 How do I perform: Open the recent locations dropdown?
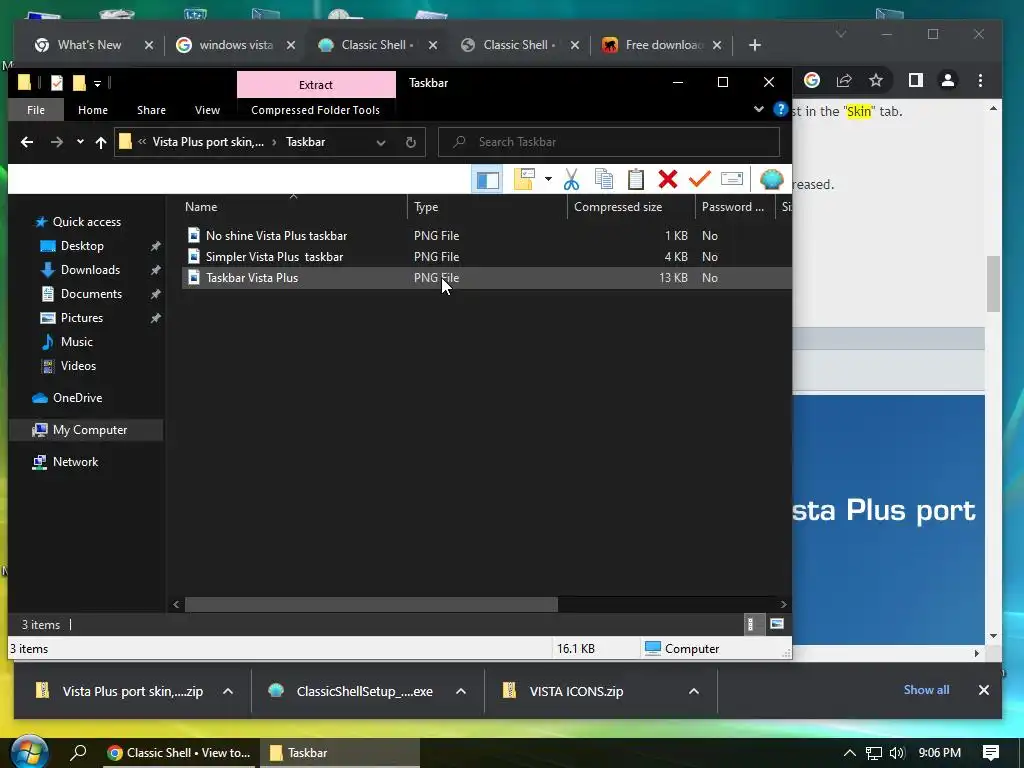[80, 142]
